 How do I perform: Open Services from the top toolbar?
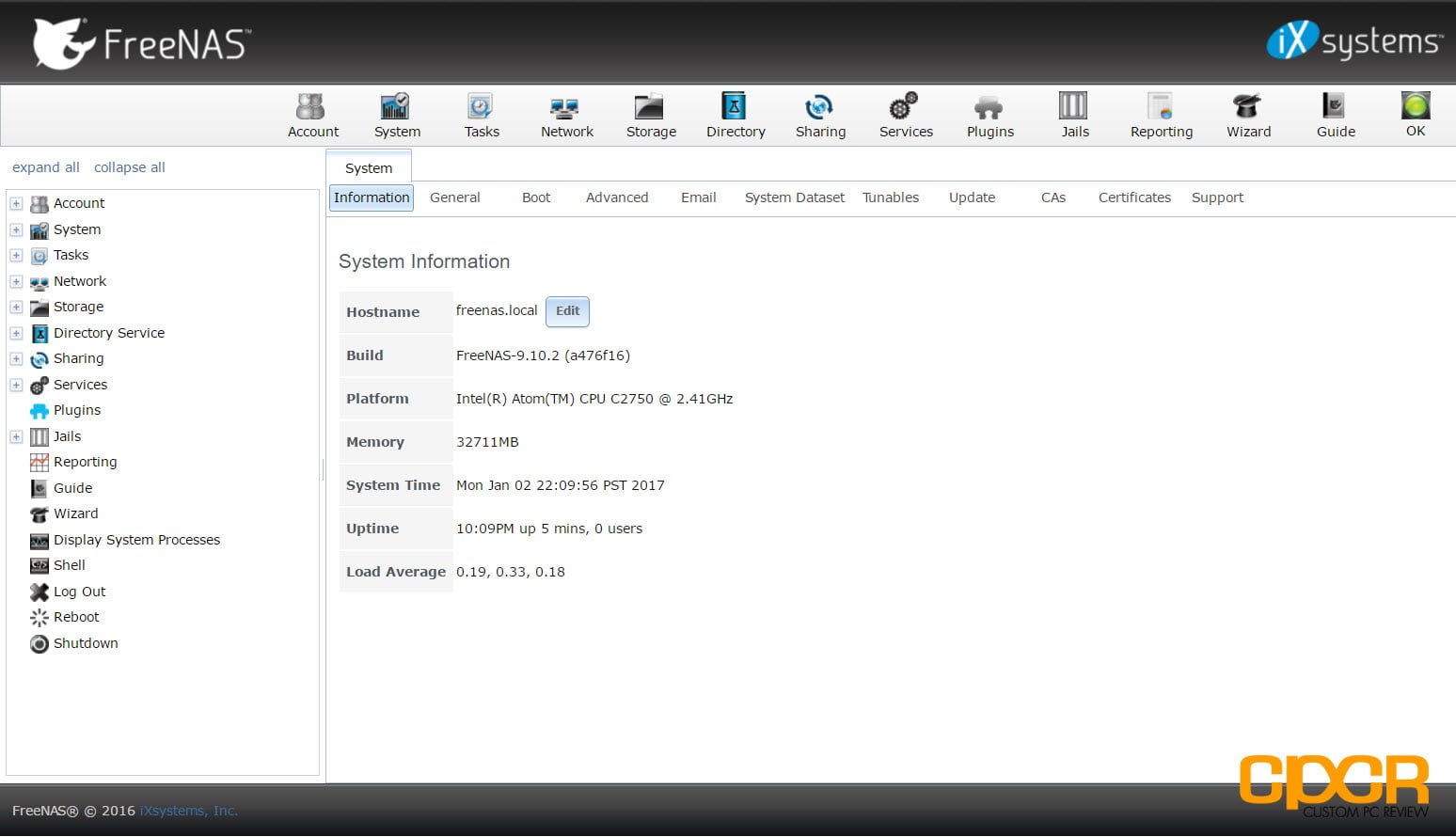[906, 116]
